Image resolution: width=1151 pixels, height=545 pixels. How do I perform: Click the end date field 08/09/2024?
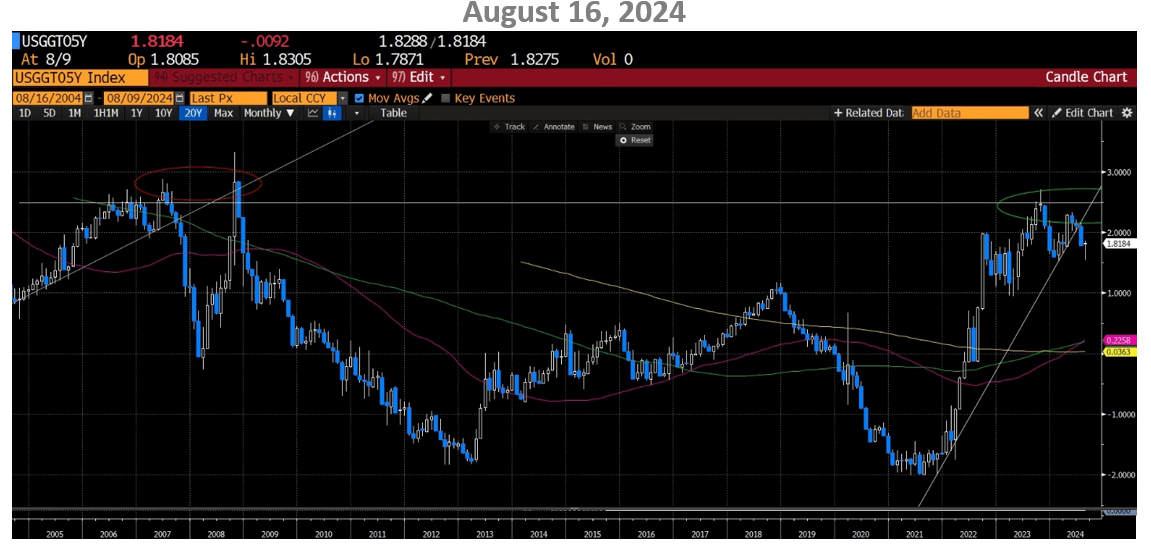coord(138,98)
